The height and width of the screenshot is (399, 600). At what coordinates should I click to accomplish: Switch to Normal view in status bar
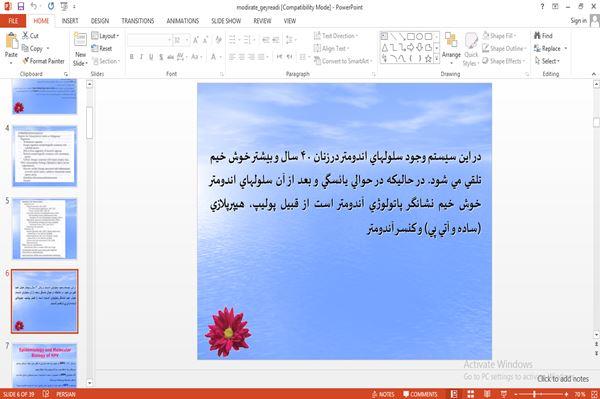(454, 394)
